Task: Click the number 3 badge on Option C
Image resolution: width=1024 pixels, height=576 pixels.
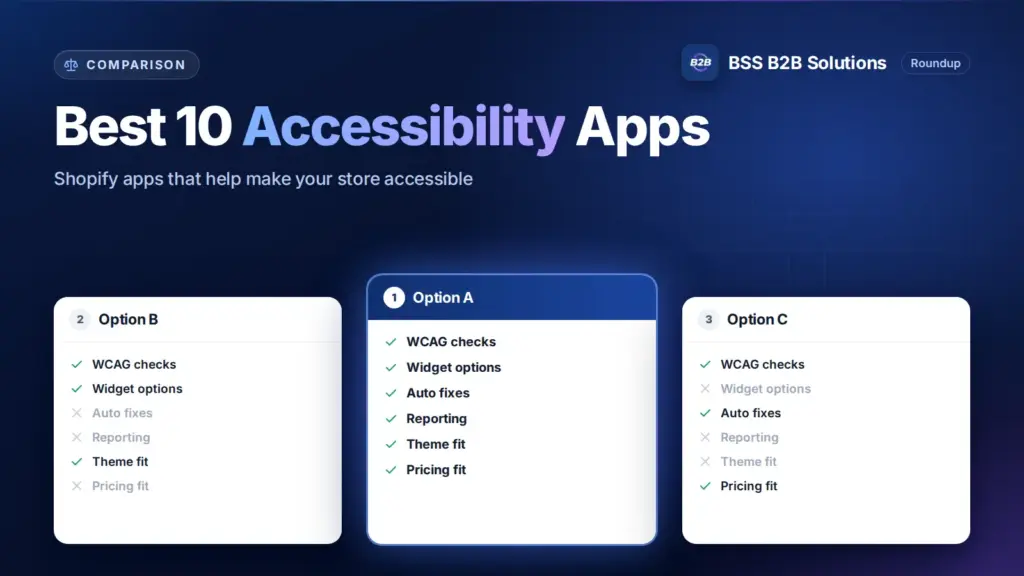Action: [709, 319]
